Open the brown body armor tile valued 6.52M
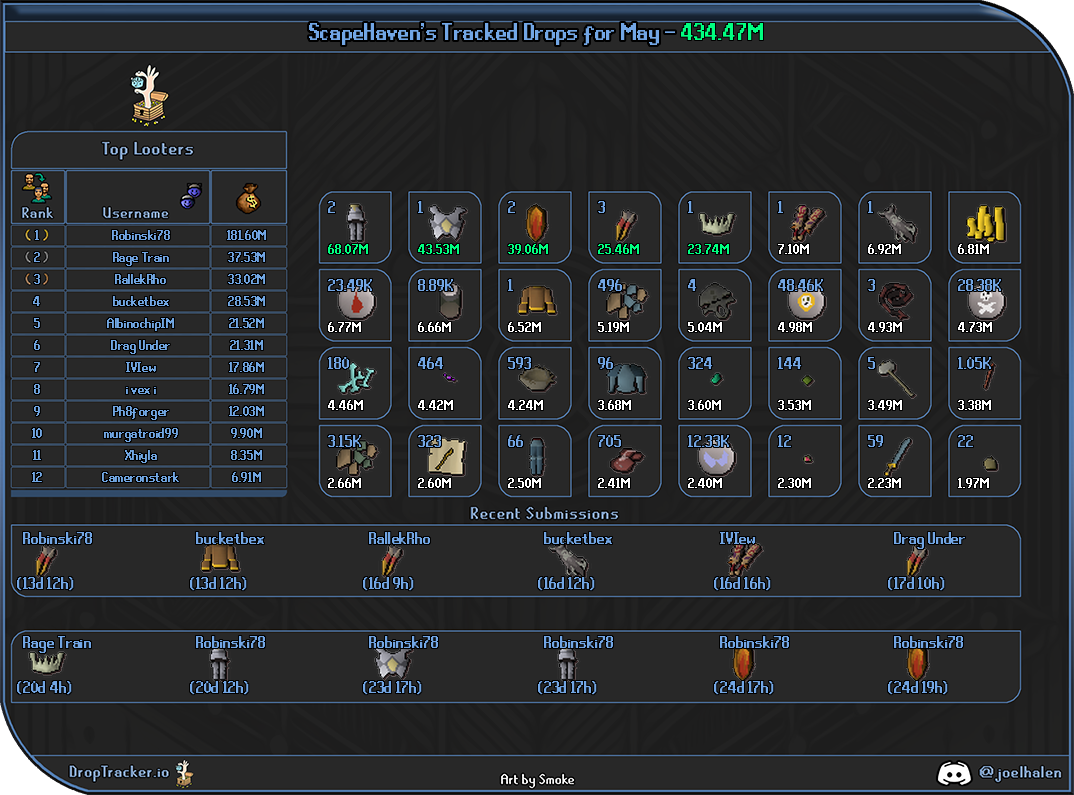Image resolution: width=1074 pixels, height=795 pixels. (x=535, y=305)
